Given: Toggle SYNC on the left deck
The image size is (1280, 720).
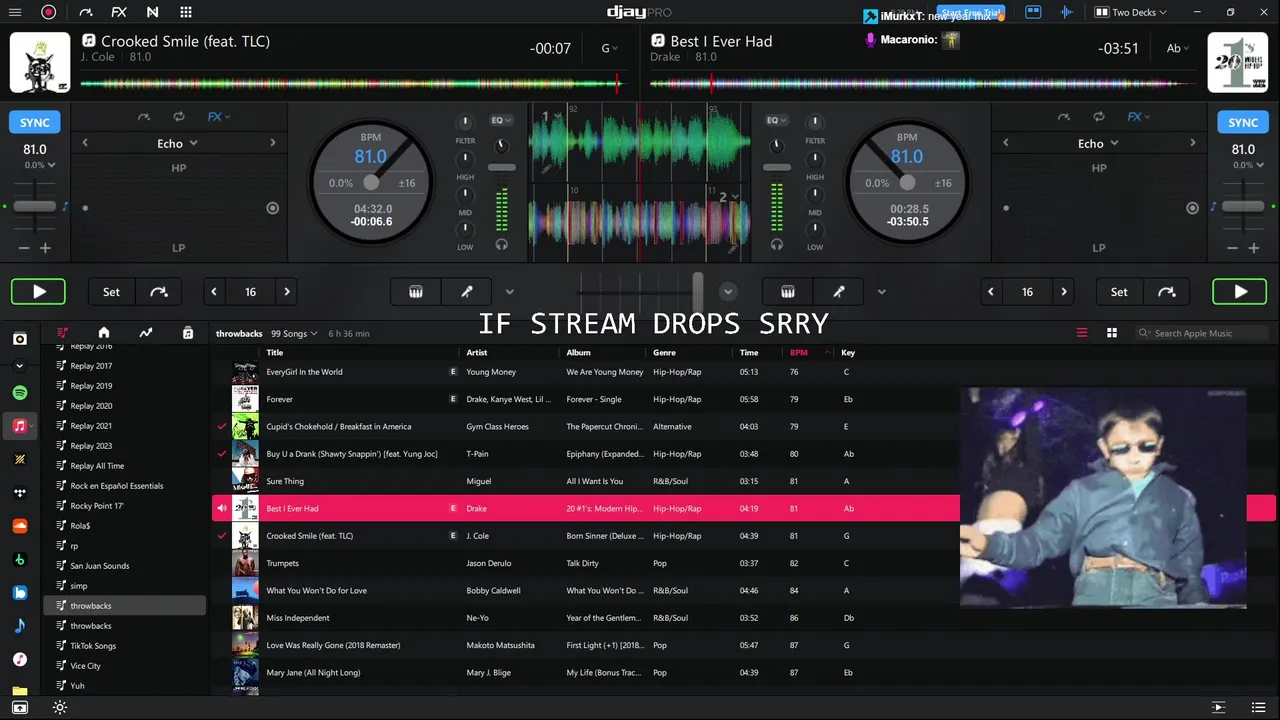Looking at the screenshot, I should [35, 122].
